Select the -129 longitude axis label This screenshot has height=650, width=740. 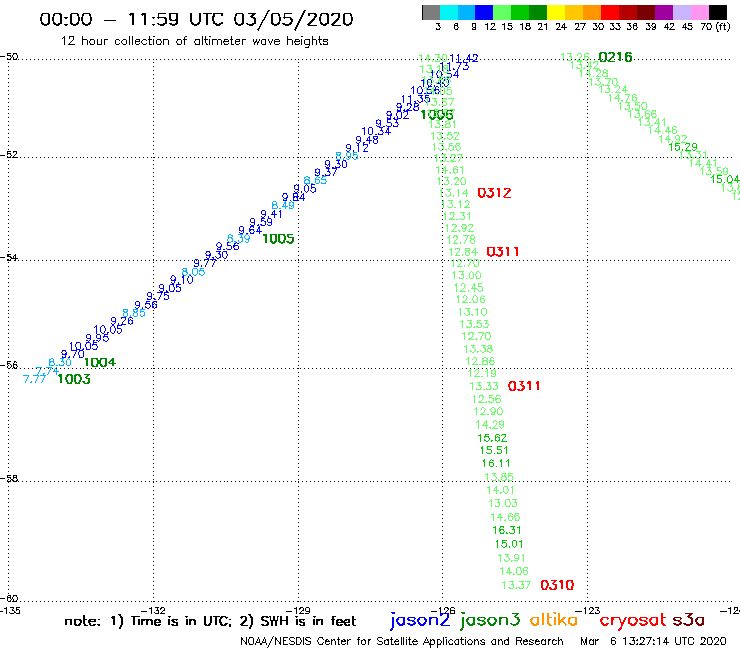click(x=298, y=610)
